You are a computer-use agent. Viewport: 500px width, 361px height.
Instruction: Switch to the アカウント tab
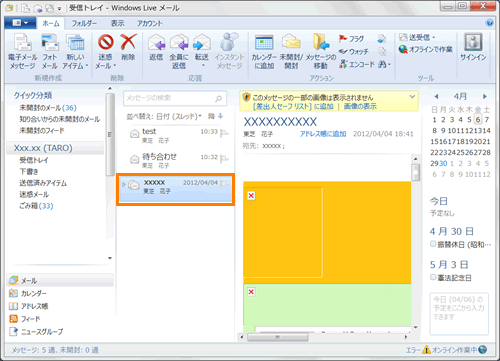point(150,23)
